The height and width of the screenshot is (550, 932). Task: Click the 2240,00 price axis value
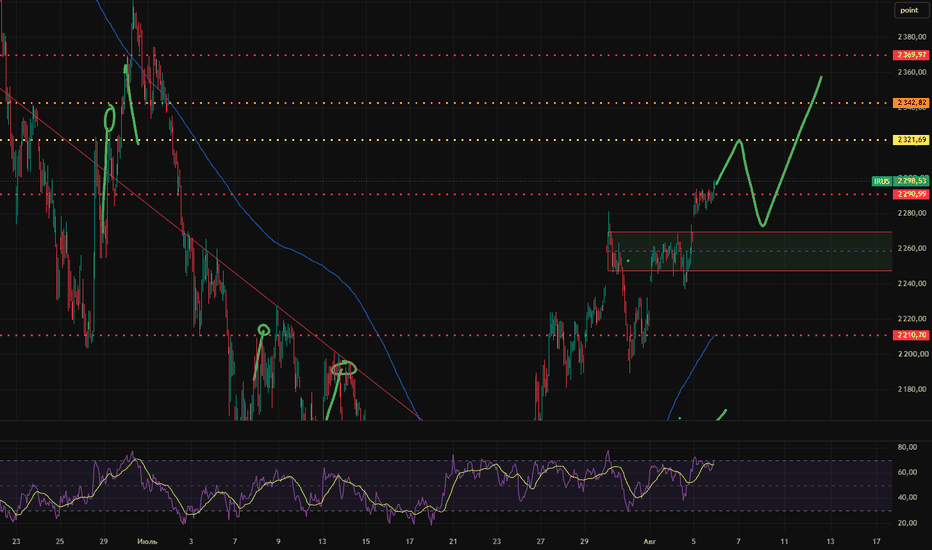coord(912,284)
